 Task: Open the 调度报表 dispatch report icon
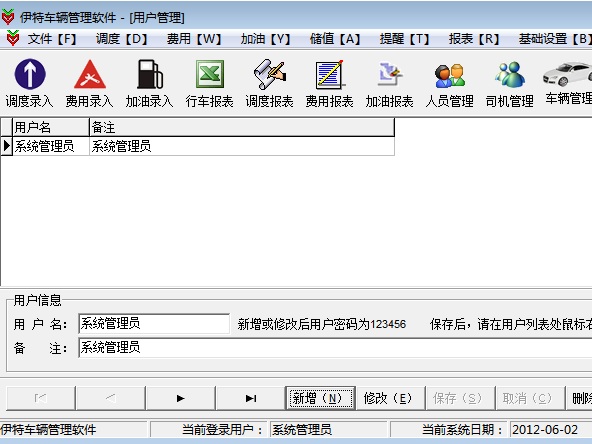(x=270, y=74)
